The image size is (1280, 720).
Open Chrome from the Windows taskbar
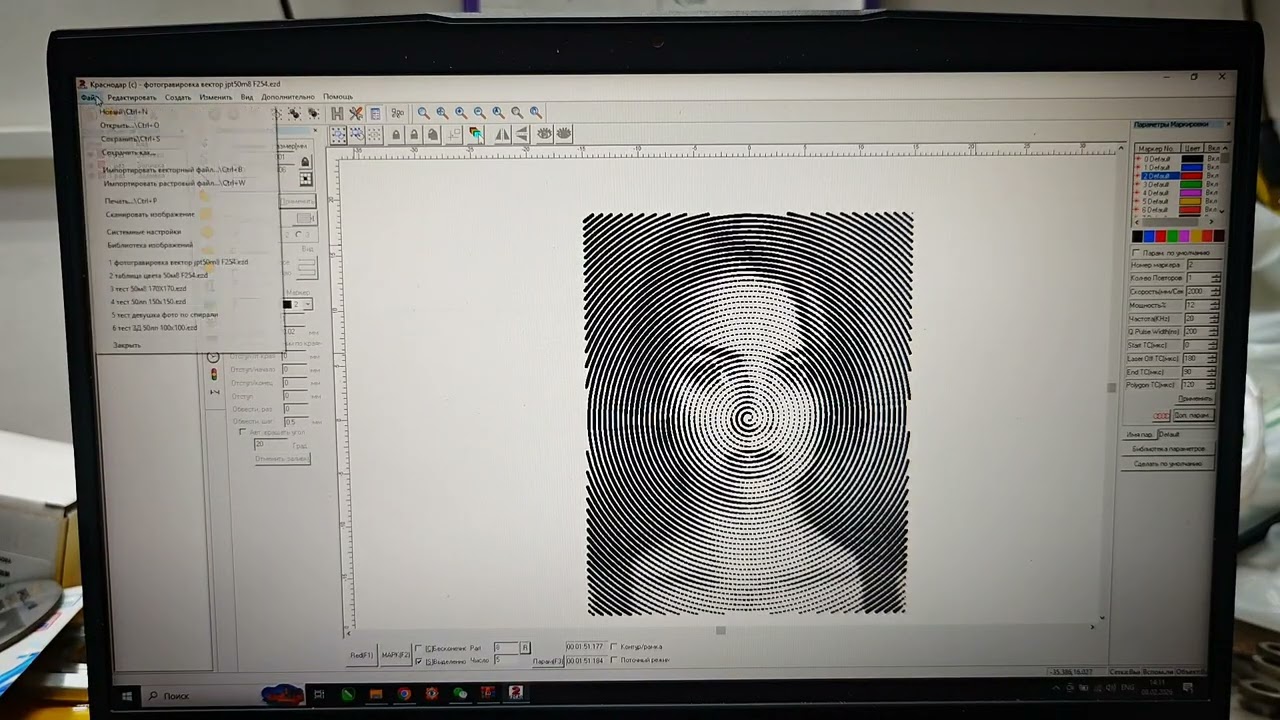pyautogui.click(x=404, y=693)
